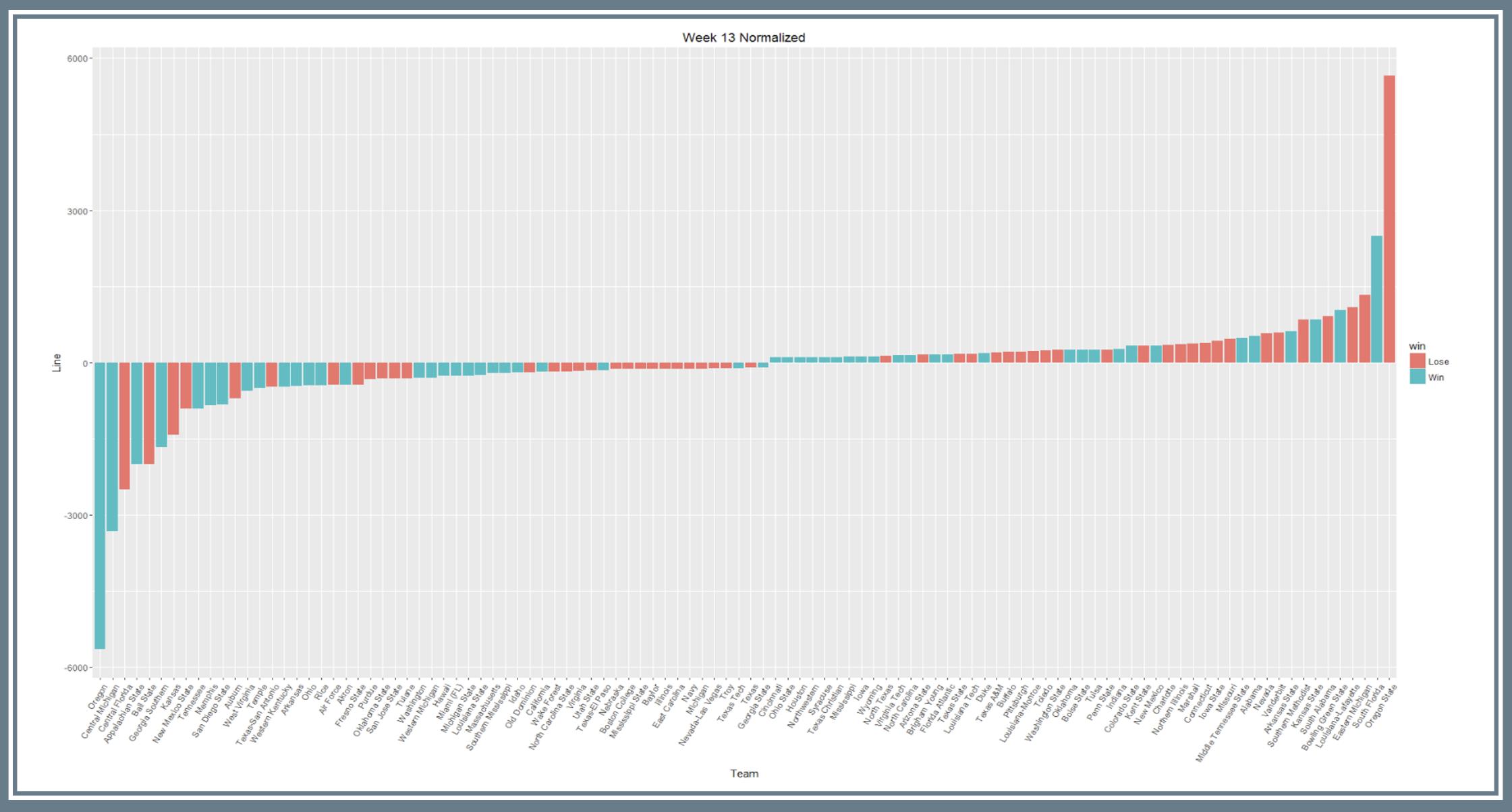The width and height of the screenshot is (1512, 812).
Task: Click the 'Team' x-axis title
Action: pyautogui.click(x=744, y=774)
